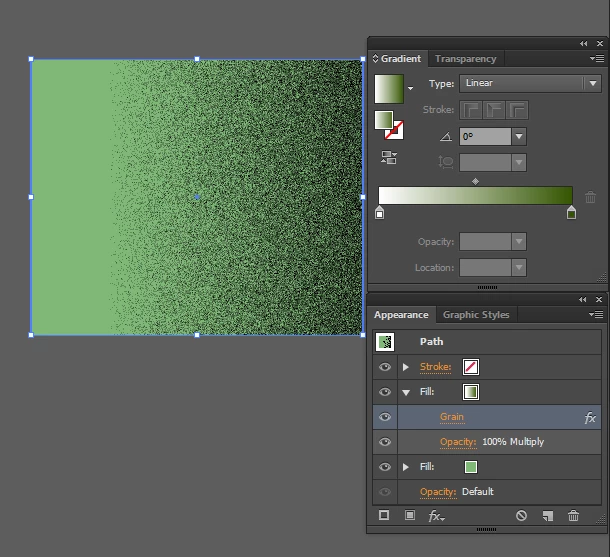
Task: Collapse the gradient Fill row
Action: tap(406, 392)
